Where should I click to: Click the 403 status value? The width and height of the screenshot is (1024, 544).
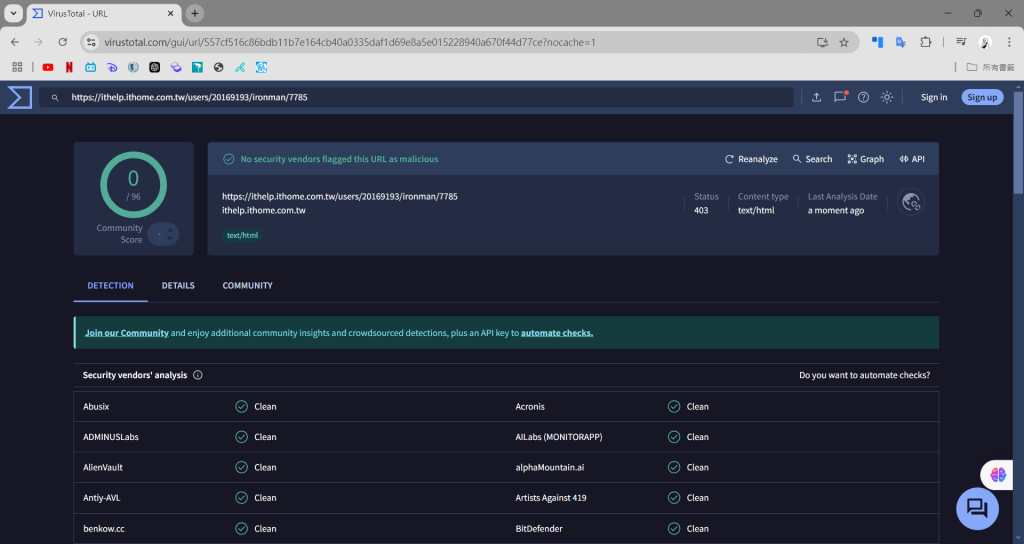pos(701,210)
